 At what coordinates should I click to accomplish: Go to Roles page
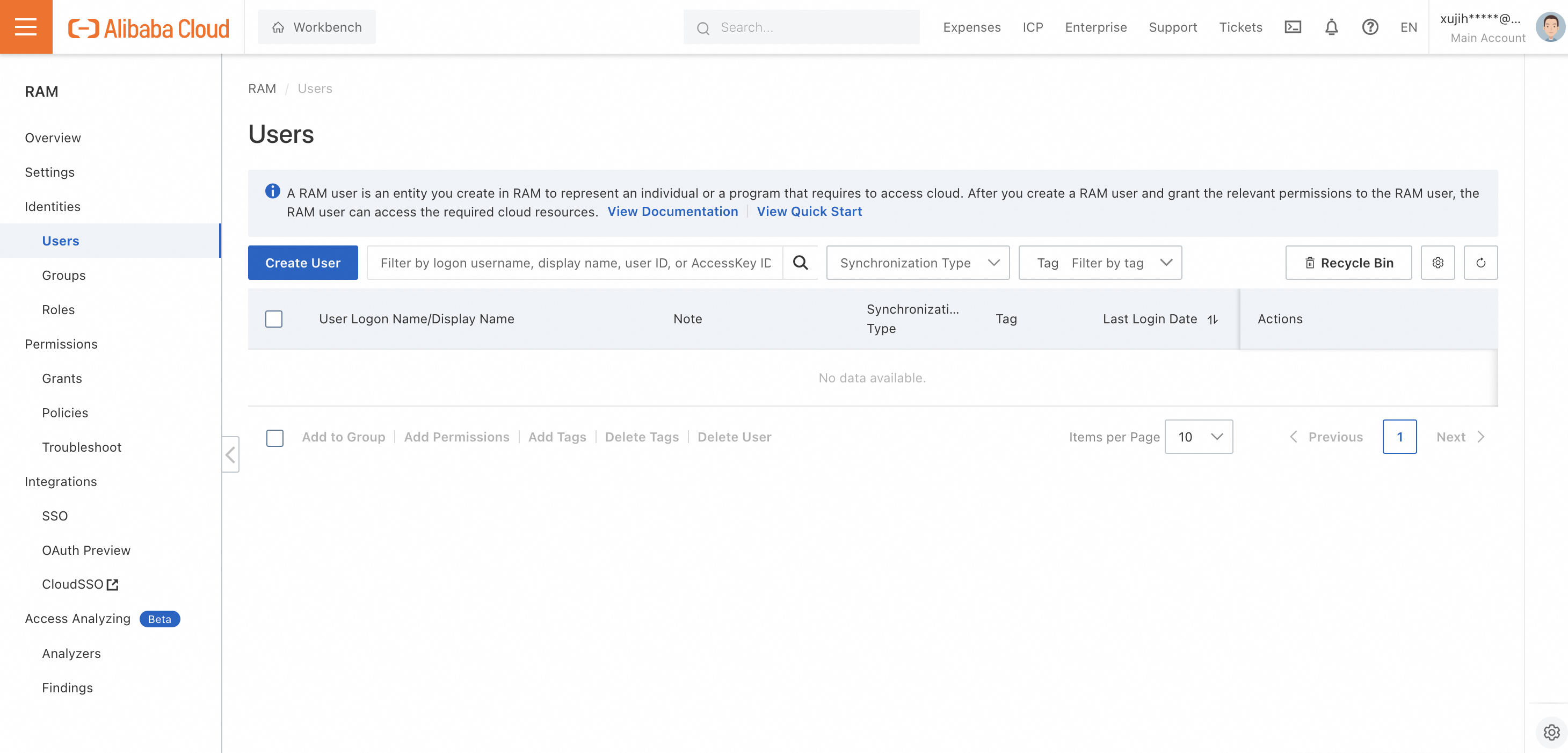59,309
